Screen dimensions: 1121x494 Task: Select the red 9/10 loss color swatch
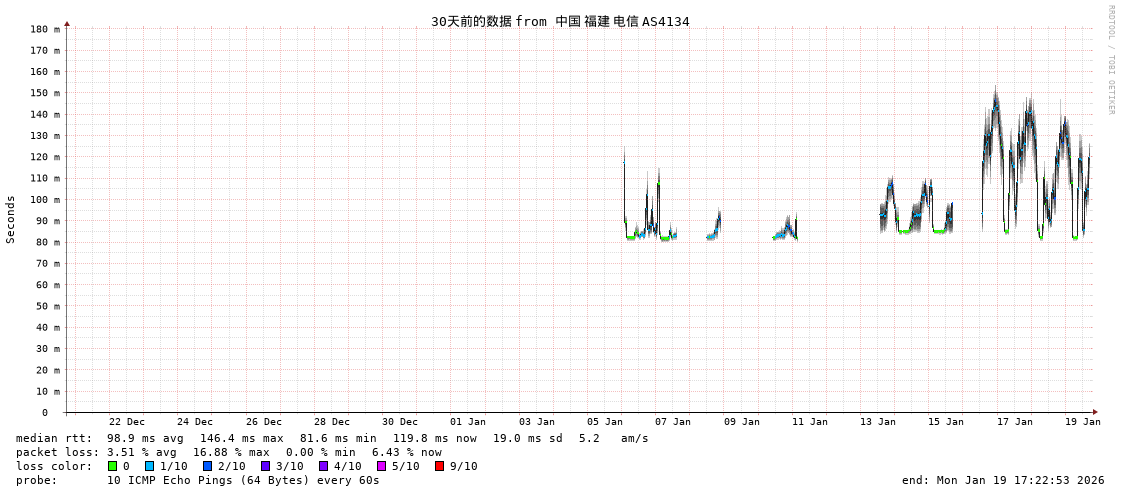439,466
